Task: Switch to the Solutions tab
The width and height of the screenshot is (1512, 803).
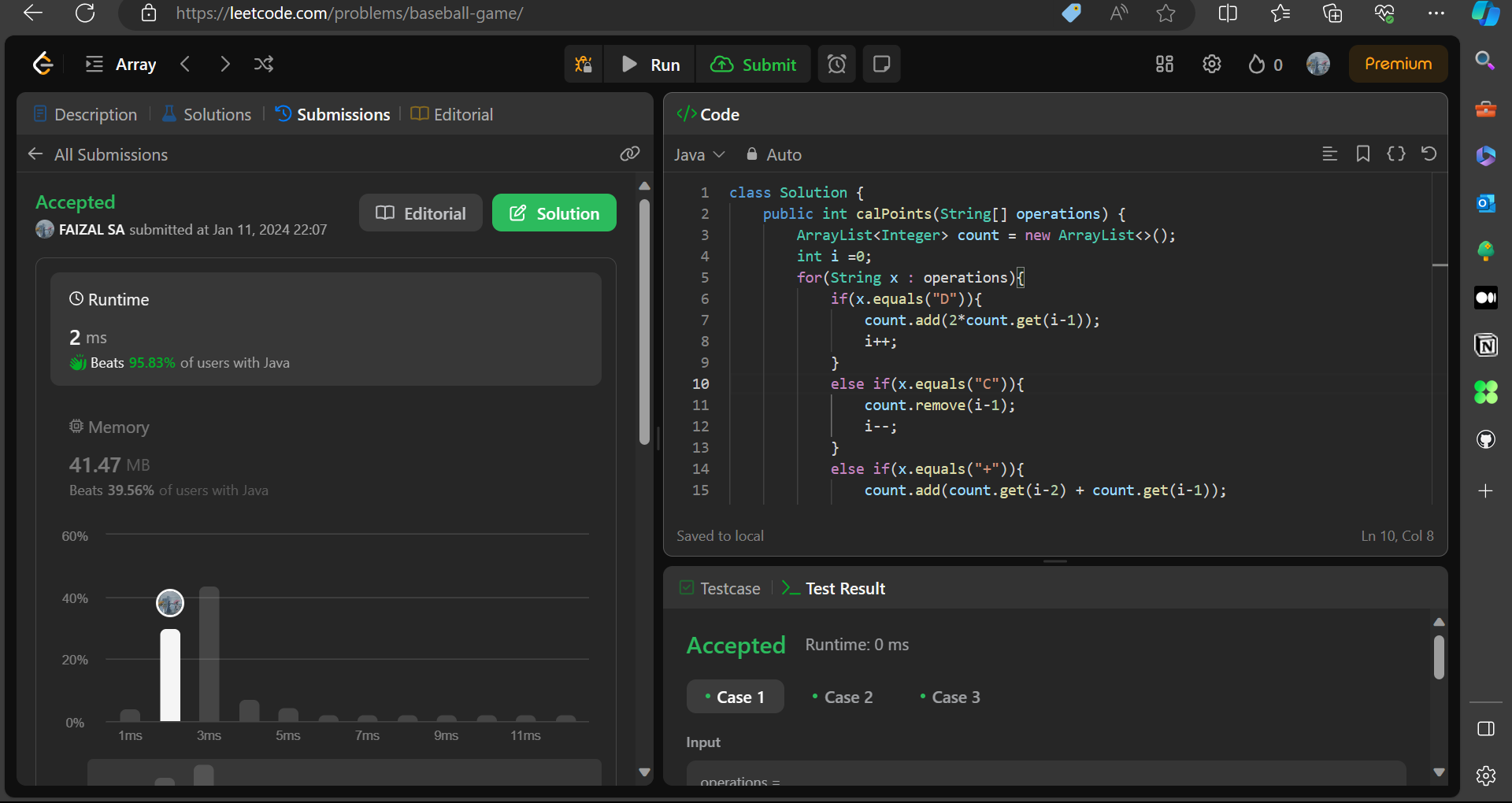Action: coord(206,115)
